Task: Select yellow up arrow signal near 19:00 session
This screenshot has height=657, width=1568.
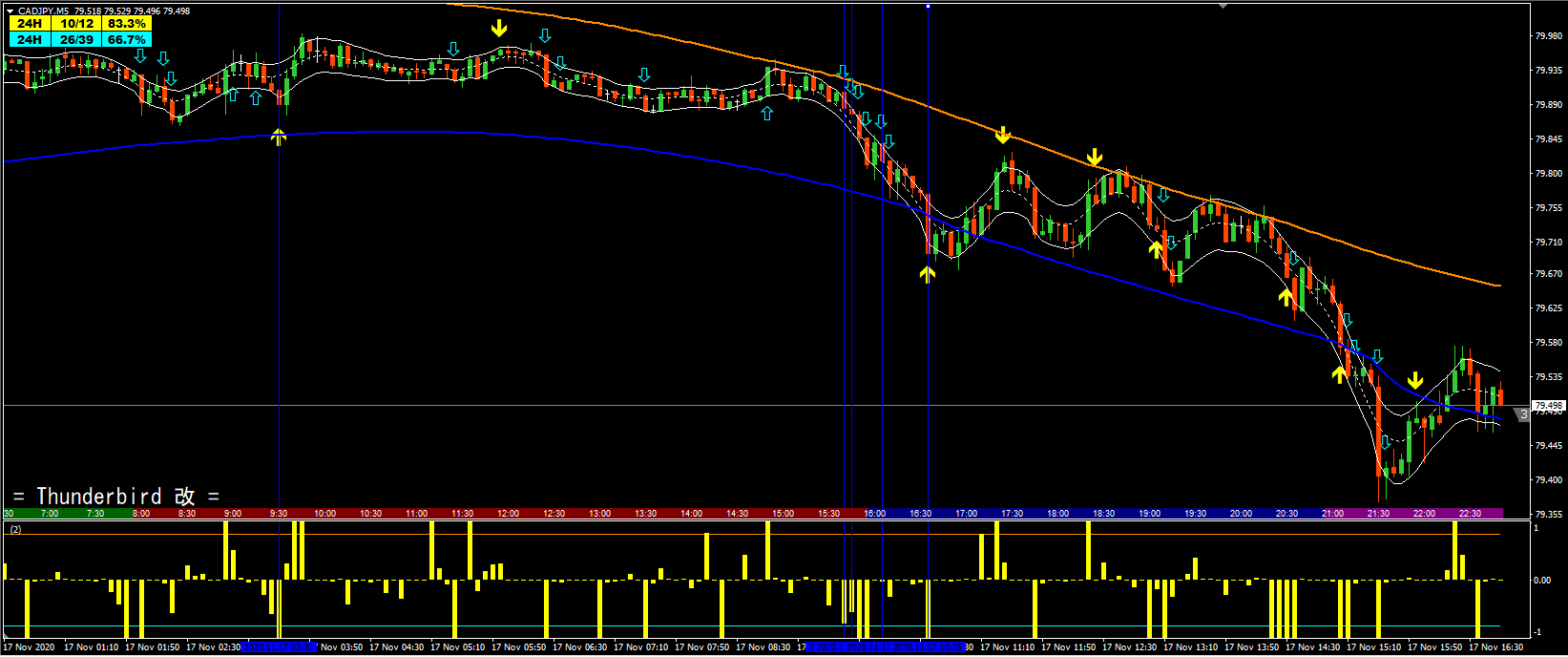Action: point(1156,250)
